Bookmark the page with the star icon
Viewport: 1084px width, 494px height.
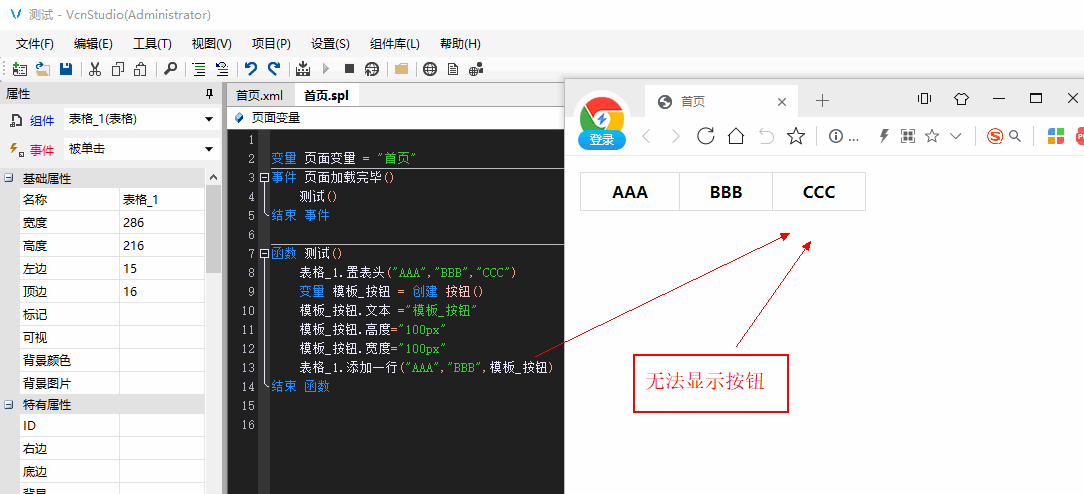796,136
